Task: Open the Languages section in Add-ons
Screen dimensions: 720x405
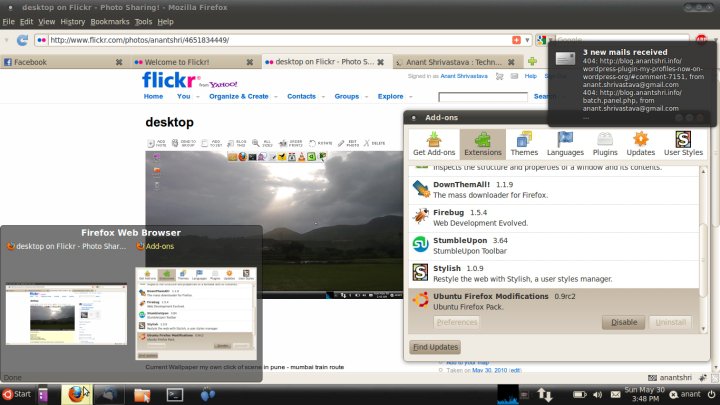Action: point(565,144)
